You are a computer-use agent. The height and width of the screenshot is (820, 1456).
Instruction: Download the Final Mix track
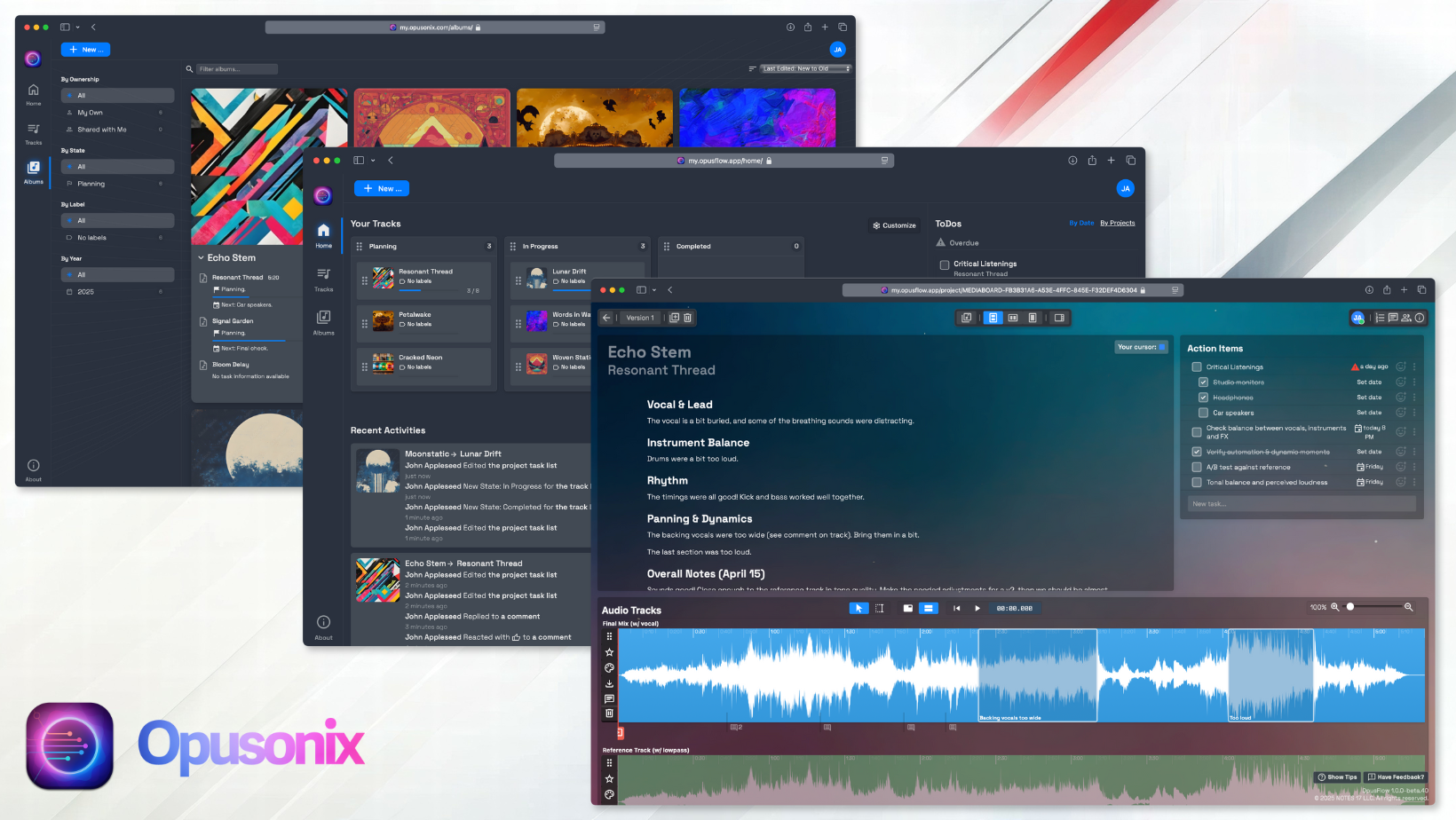point(609,683)
